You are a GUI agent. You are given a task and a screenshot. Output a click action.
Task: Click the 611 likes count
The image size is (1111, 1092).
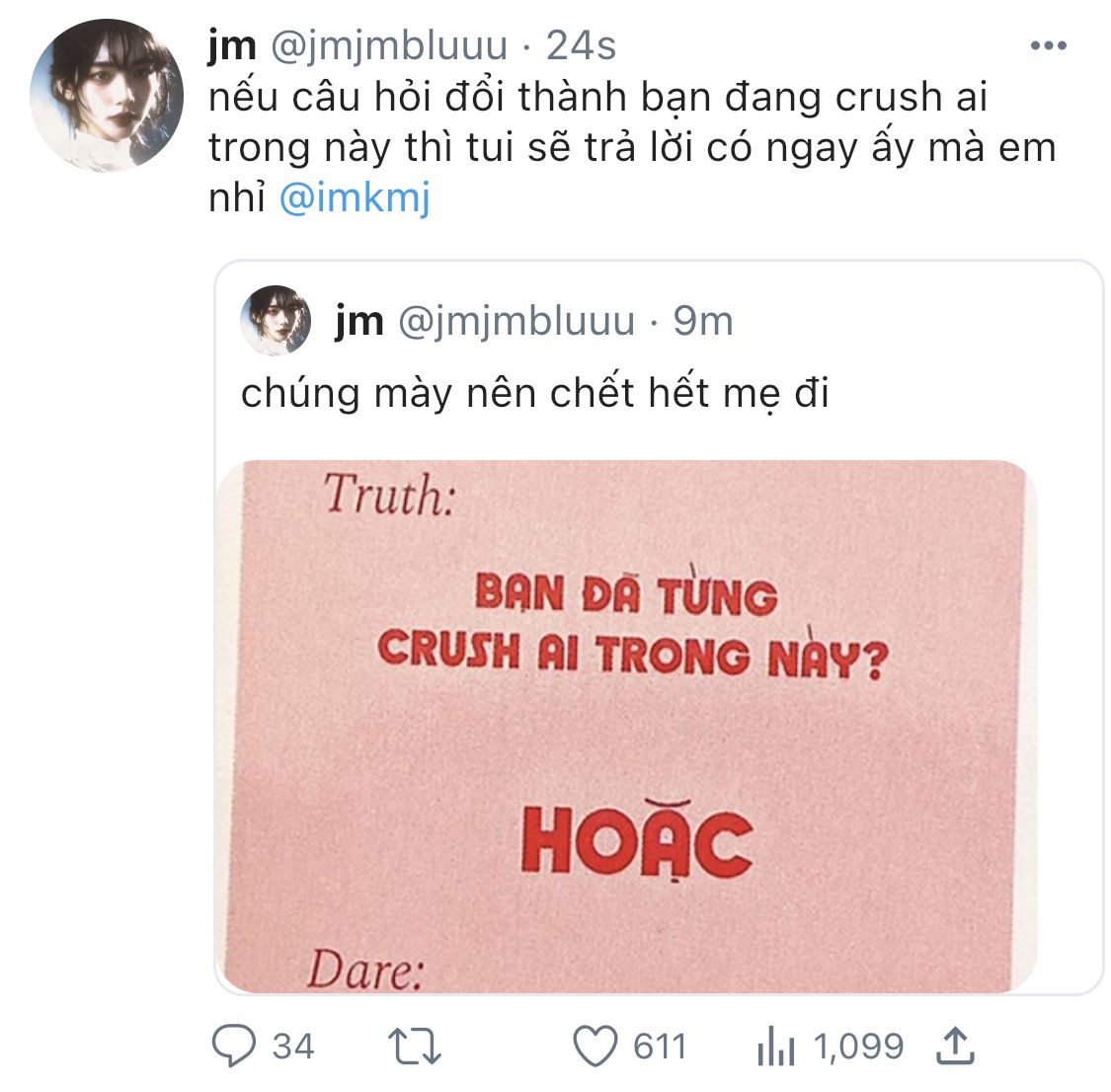661,1047
